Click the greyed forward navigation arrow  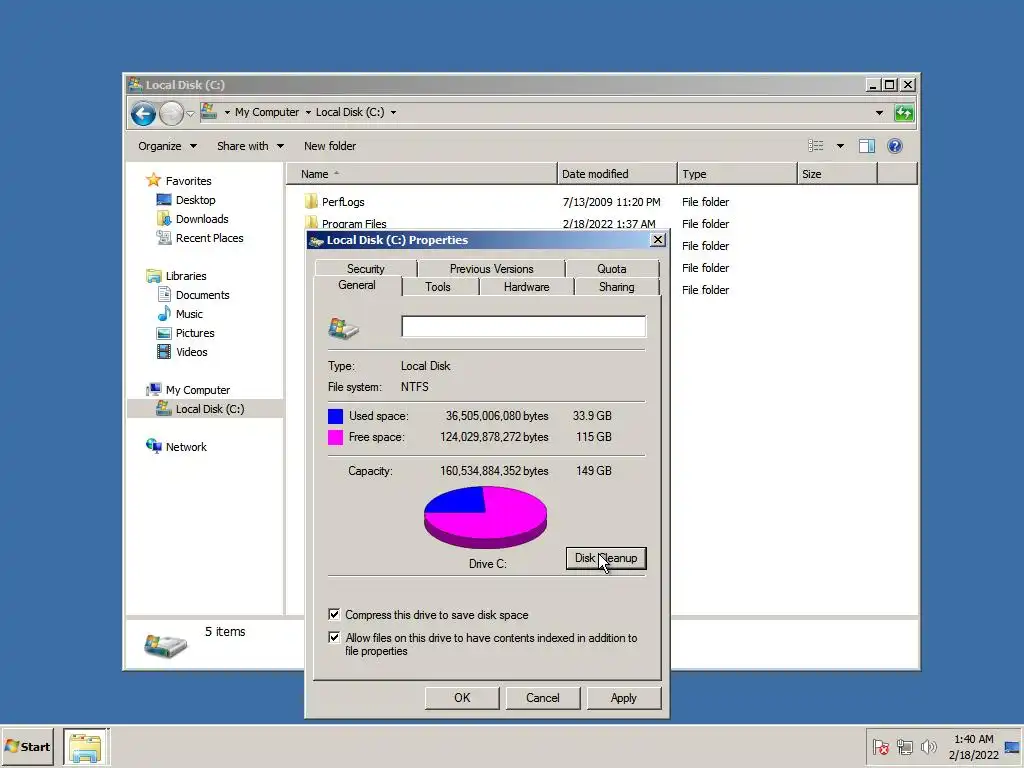click(171, 113)
